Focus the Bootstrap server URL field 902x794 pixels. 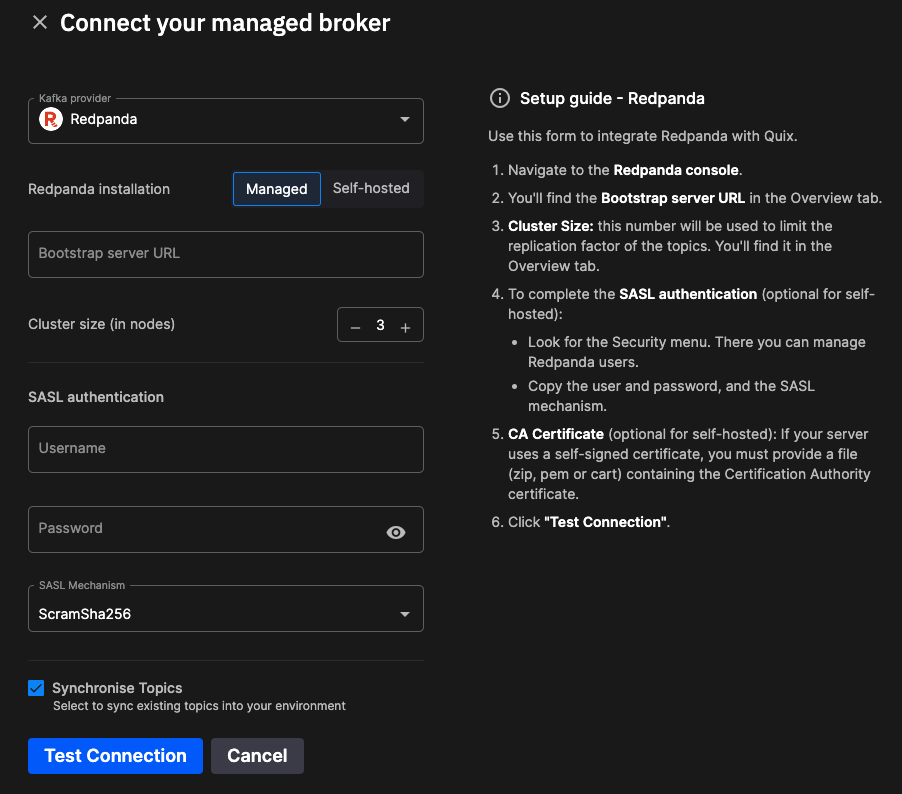225,254
